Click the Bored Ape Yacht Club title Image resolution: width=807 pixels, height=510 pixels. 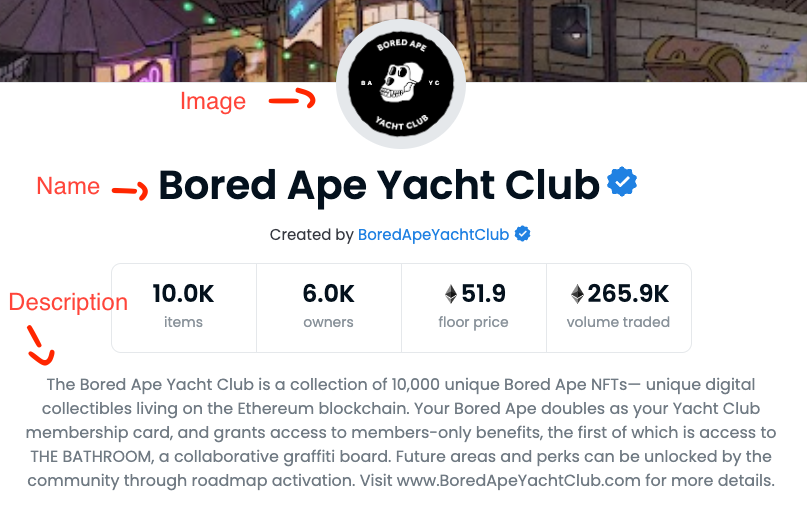379,186
